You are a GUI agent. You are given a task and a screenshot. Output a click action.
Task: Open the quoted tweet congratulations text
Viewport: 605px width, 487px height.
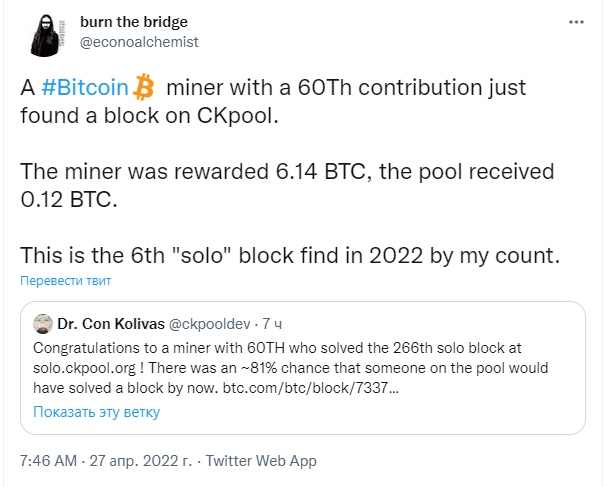point(291,368)
